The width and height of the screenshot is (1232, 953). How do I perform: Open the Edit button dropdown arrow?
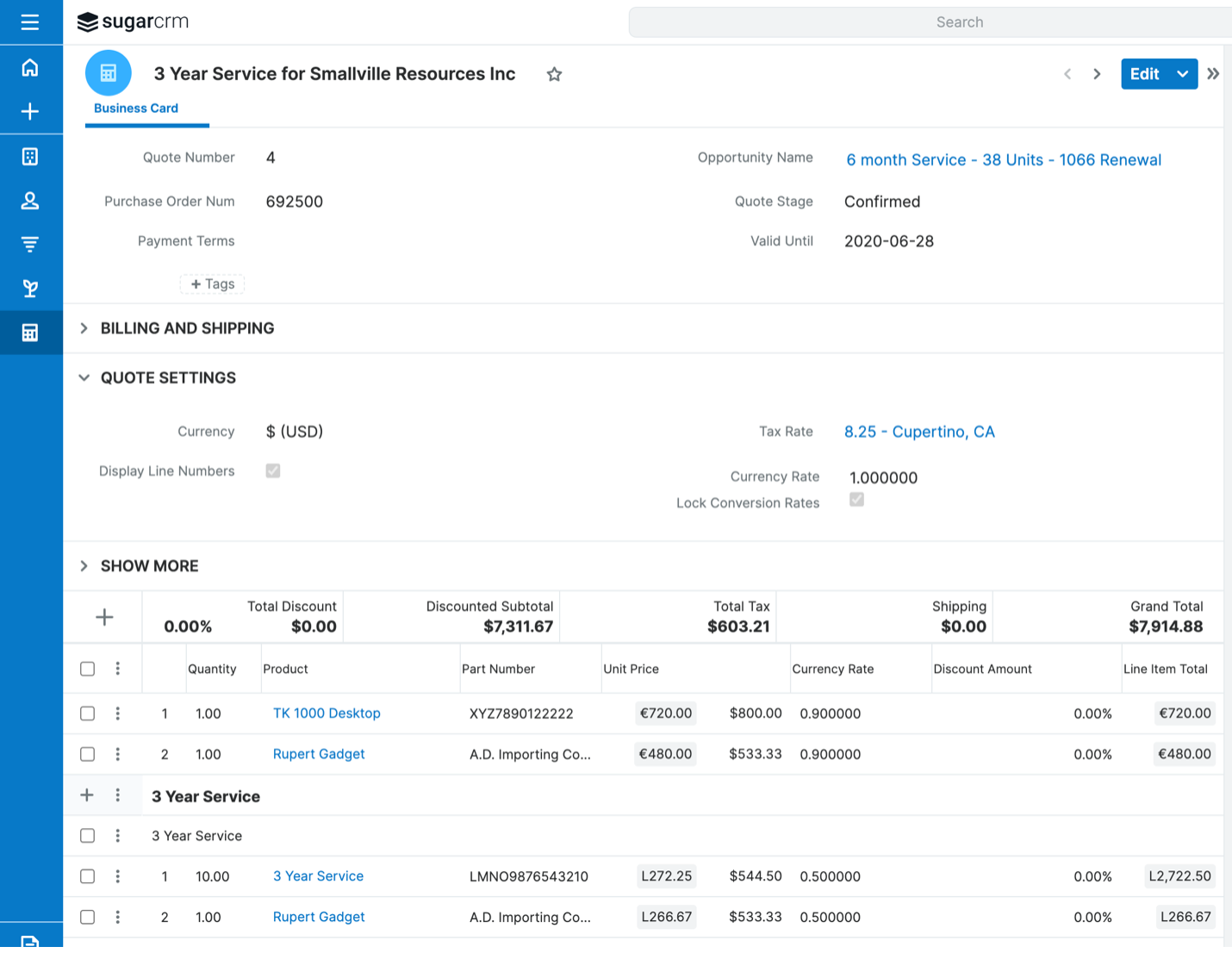tap(1183, 74)
